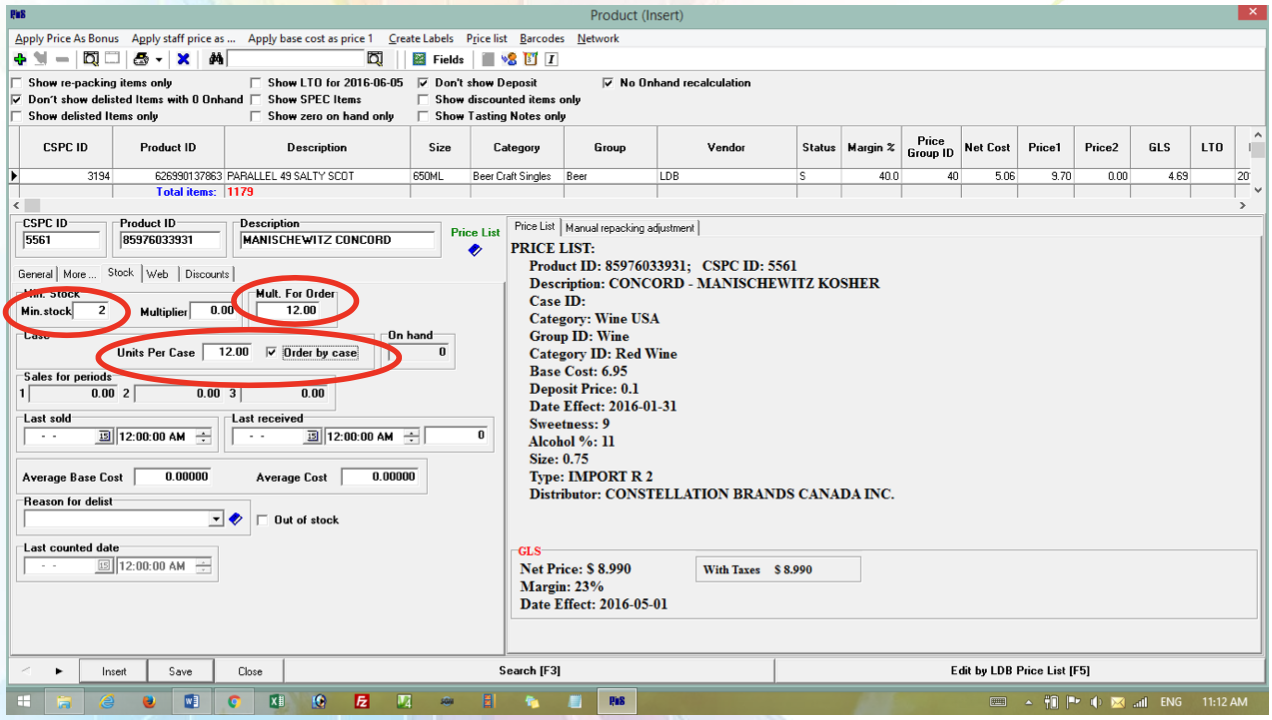Click the green plus add record icon
Viewport: 1272px width, 720px height.
20,59
